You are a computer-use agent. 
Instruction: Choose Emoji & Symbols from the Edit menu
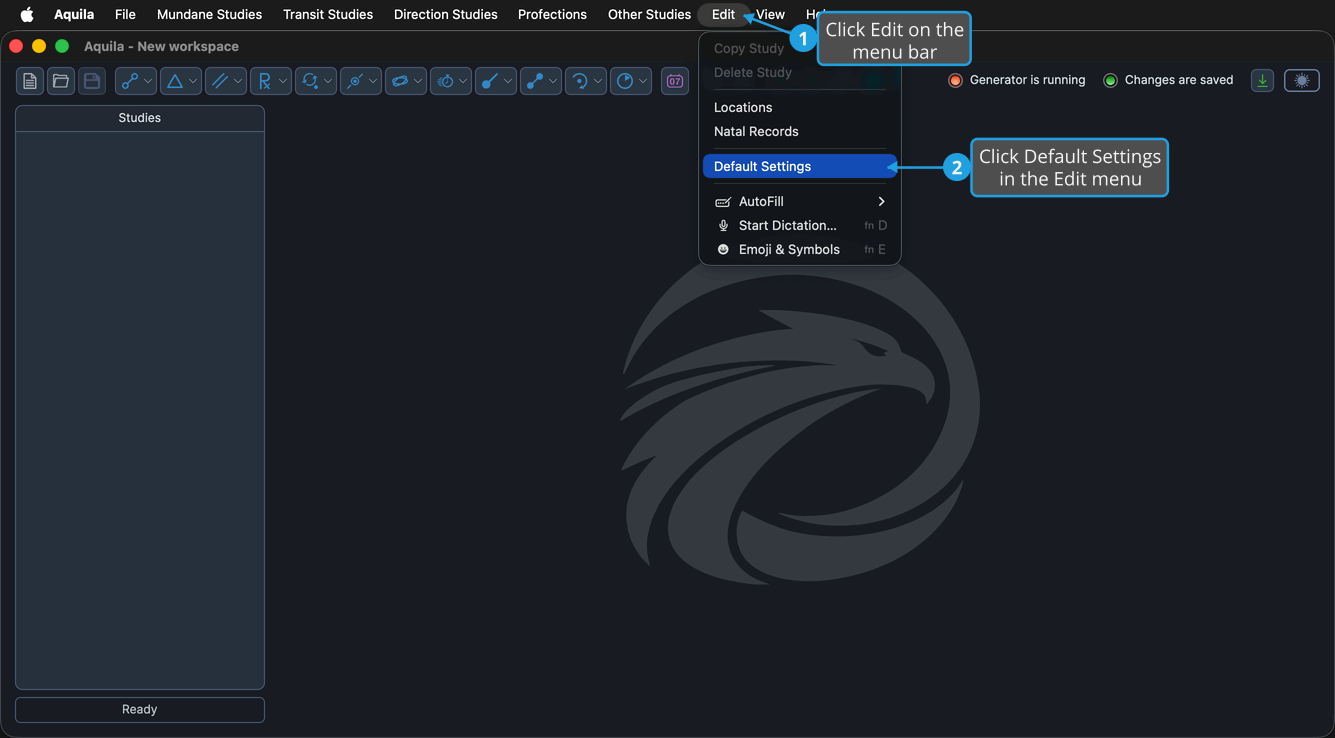pos(800,249)
